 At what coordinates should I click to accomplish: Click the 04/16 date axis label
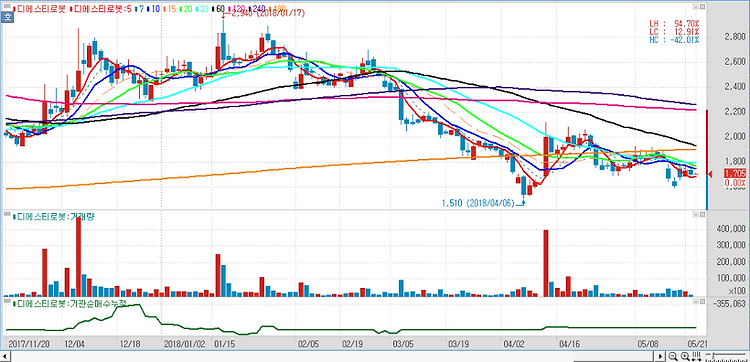point(570,343)
